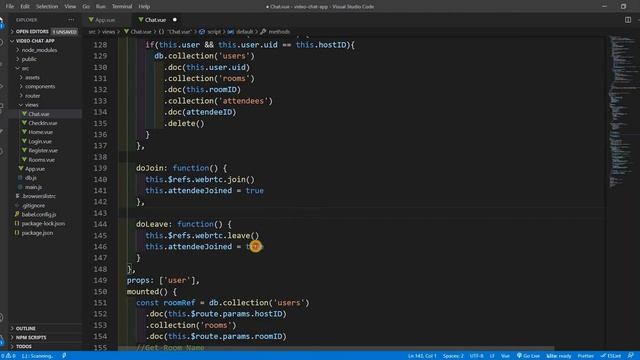The height and width of the screenshot is (360, 640).
Task: Open the File menu
Action: 10,7
